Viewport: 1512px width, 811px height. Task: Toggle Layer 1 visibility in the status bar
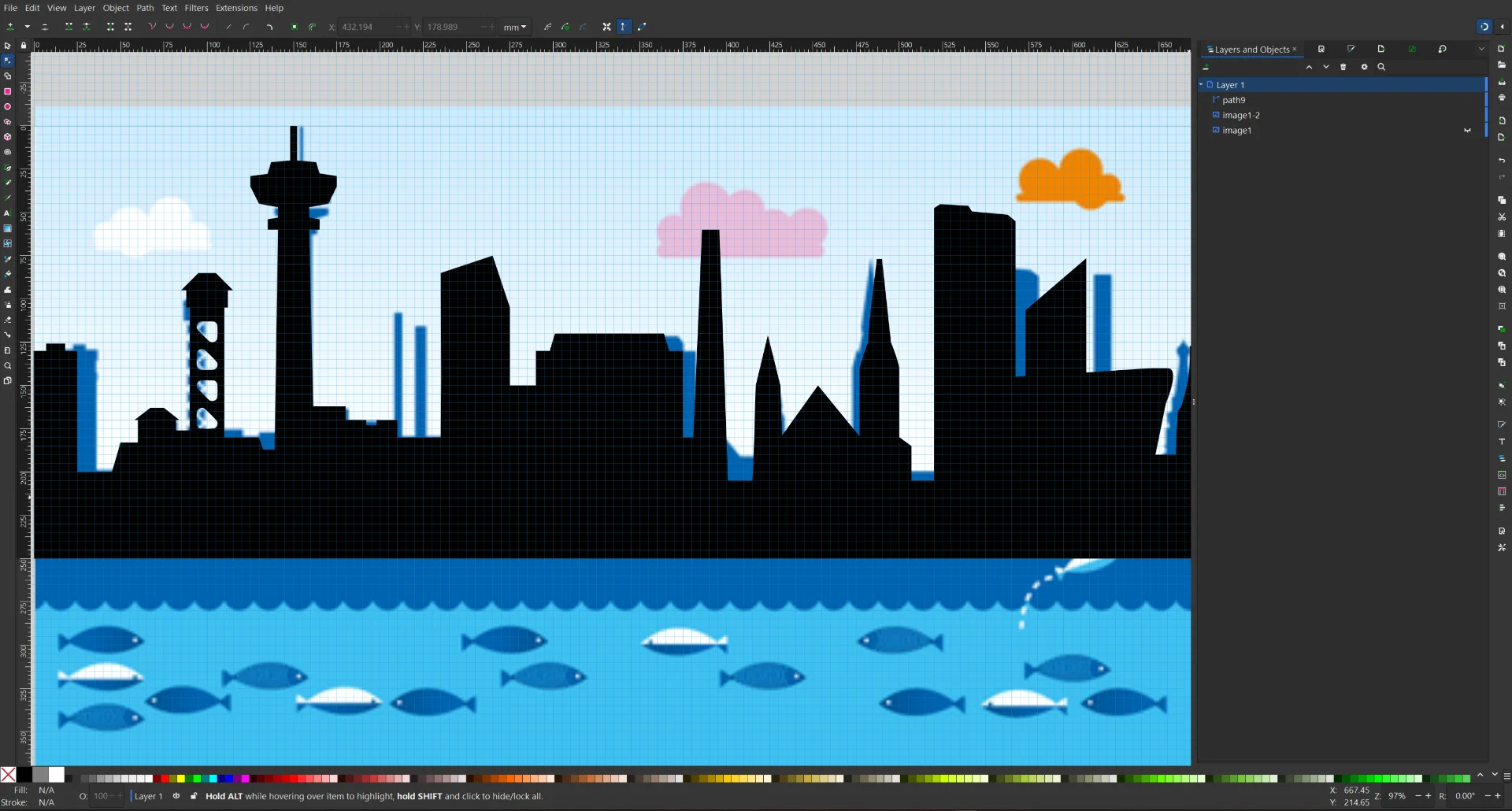(x=176, y=796)
